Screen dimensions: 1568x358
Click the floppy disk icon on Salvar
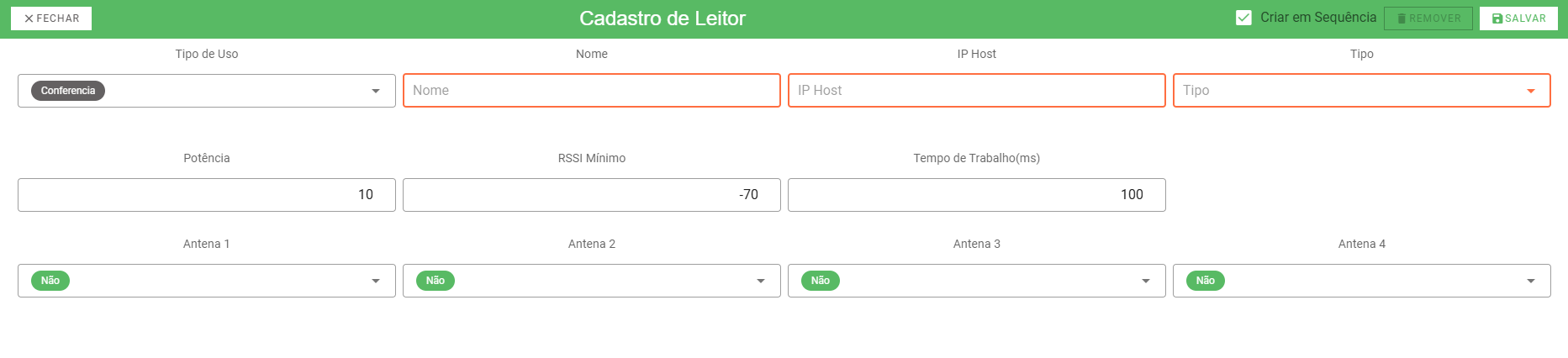[1497, 18]
